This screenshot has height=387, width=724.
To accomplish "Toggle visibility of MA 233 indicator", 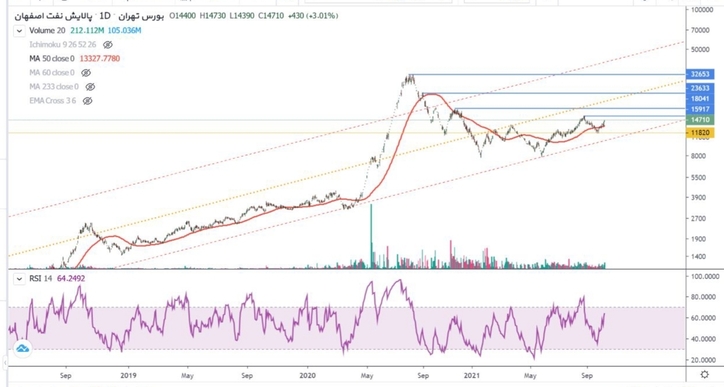I will (90, 87).
